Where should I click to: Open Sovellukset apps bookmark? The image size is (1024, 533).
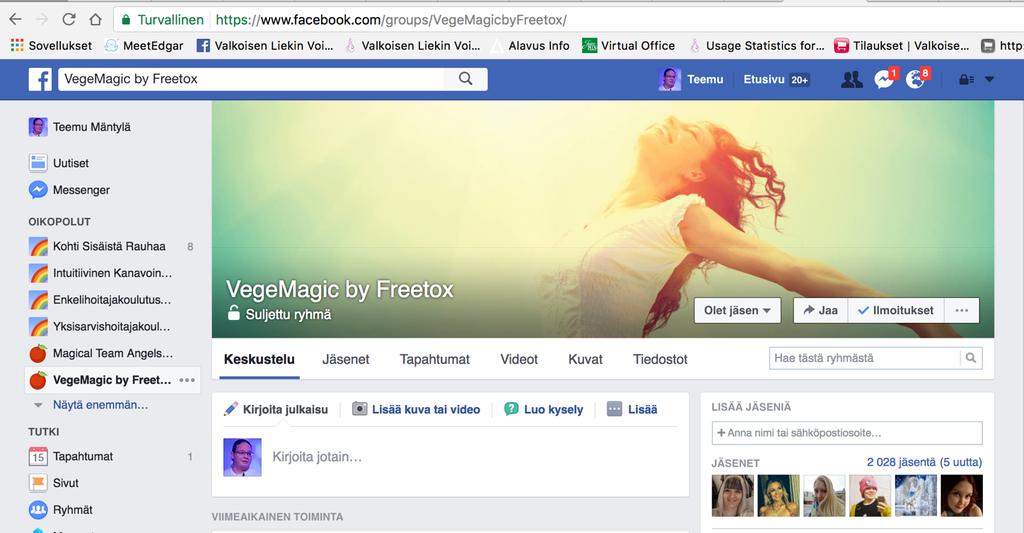pos(51,46)
